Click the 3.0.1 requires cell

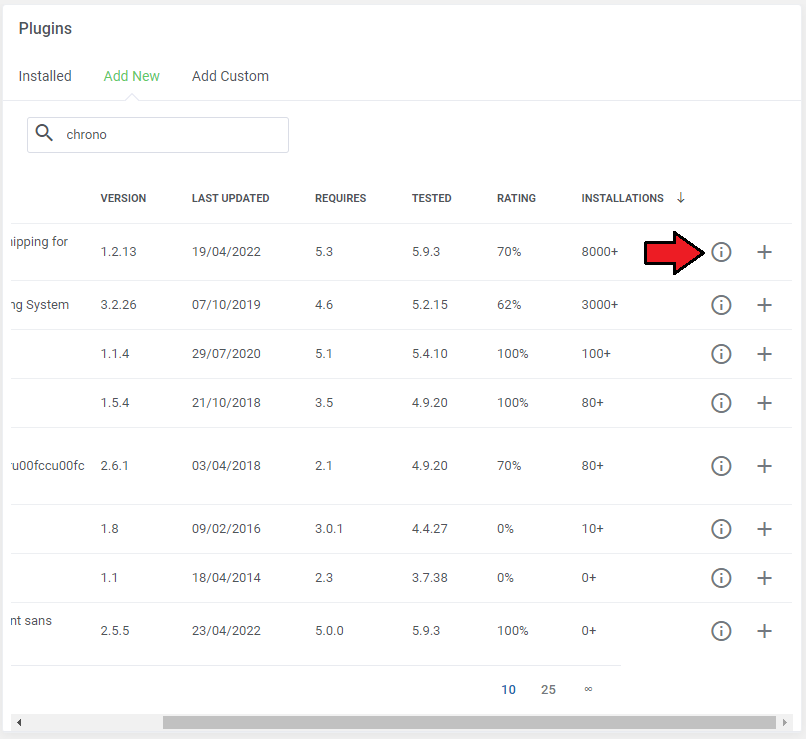click(x=328, y=528)
